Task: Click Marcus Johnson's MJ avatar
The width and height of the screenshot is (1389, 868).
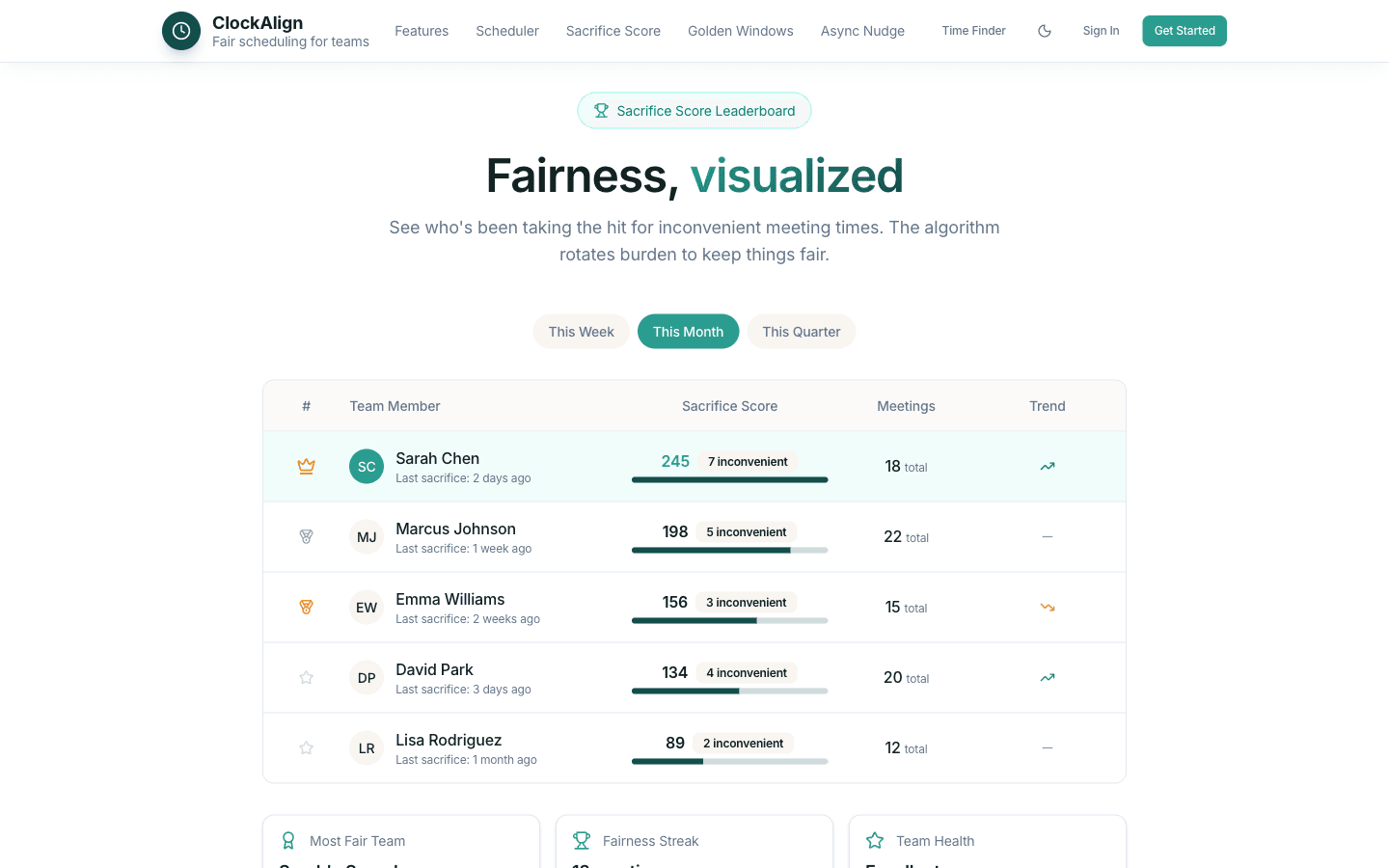Action: pos(367,536)
